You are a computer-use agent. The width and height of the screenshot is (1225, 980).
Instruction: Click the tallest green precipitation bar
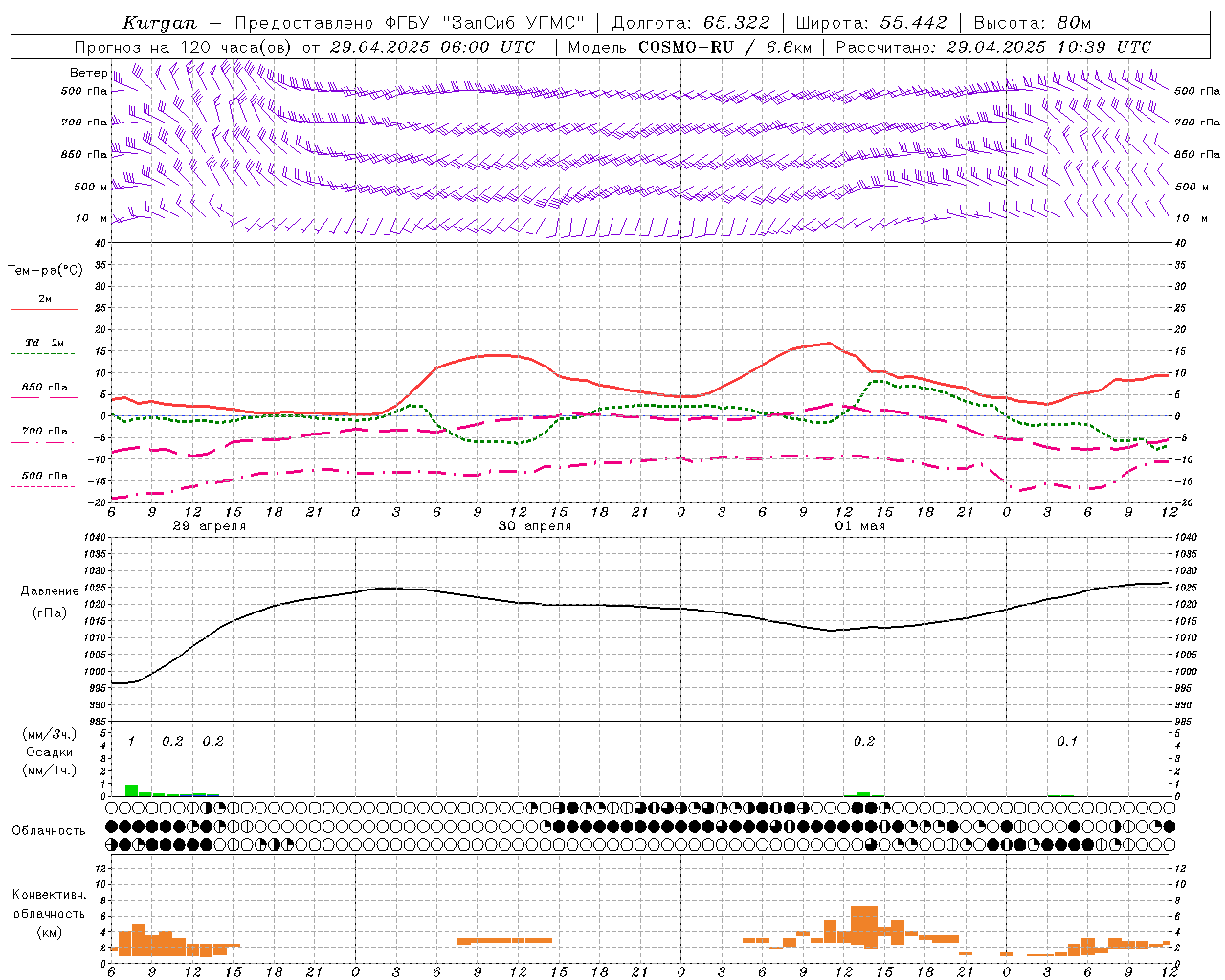tap(131, 791)
